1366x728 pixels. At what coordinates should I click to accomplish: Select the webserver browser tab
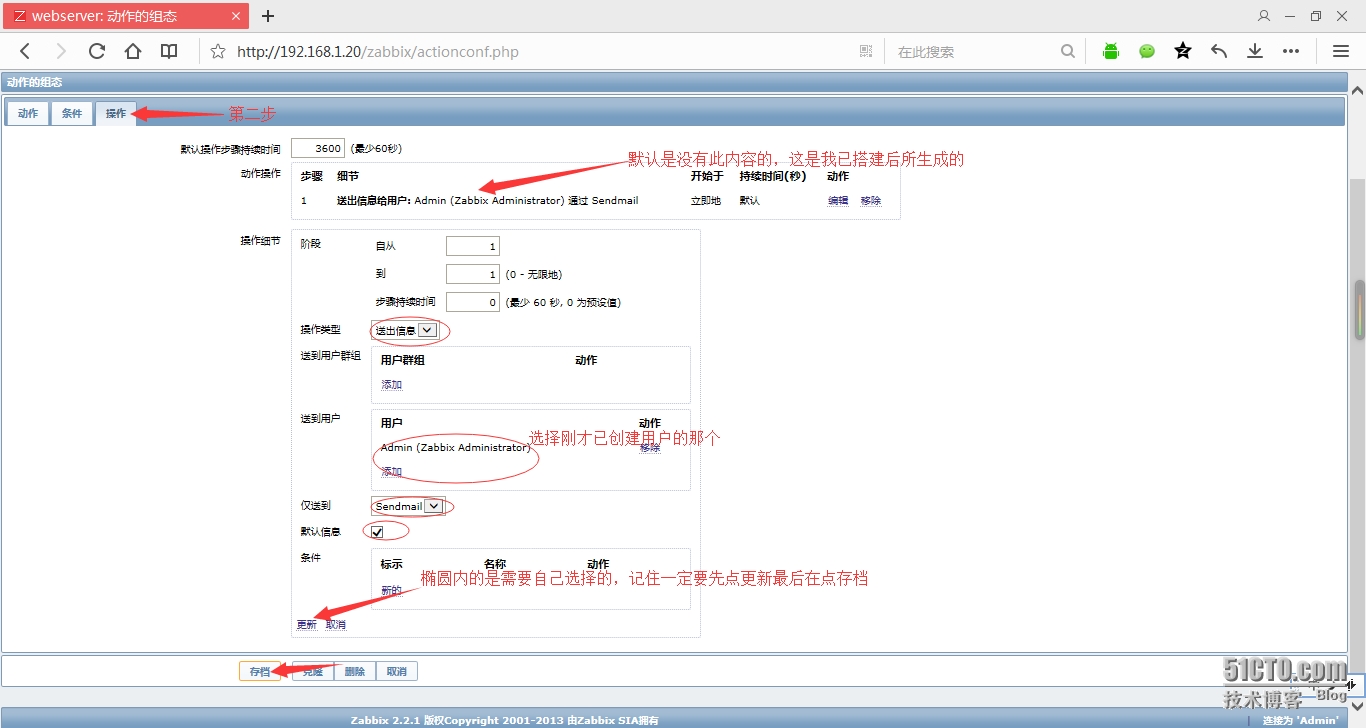(x=126, y=16)
